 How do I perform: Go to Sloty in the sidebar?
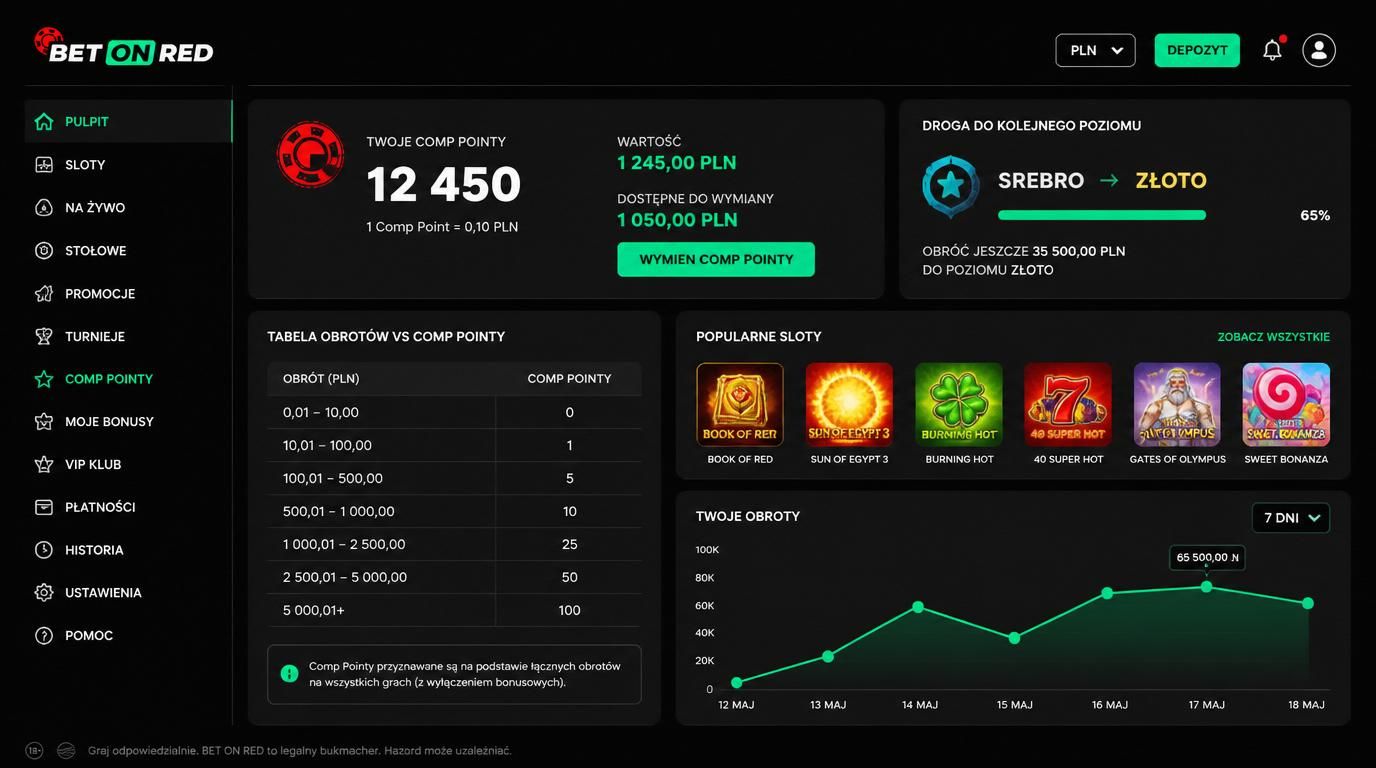128,165
